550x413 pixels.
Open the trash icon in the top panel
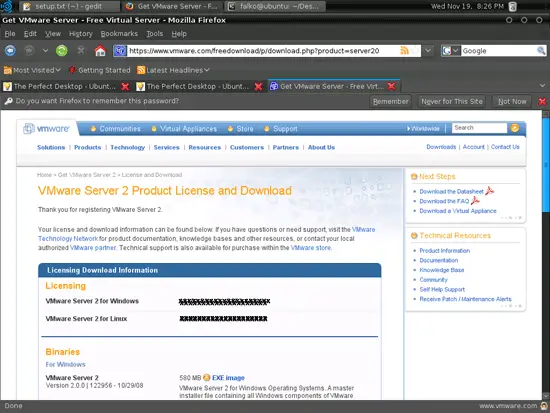point(512,6)
